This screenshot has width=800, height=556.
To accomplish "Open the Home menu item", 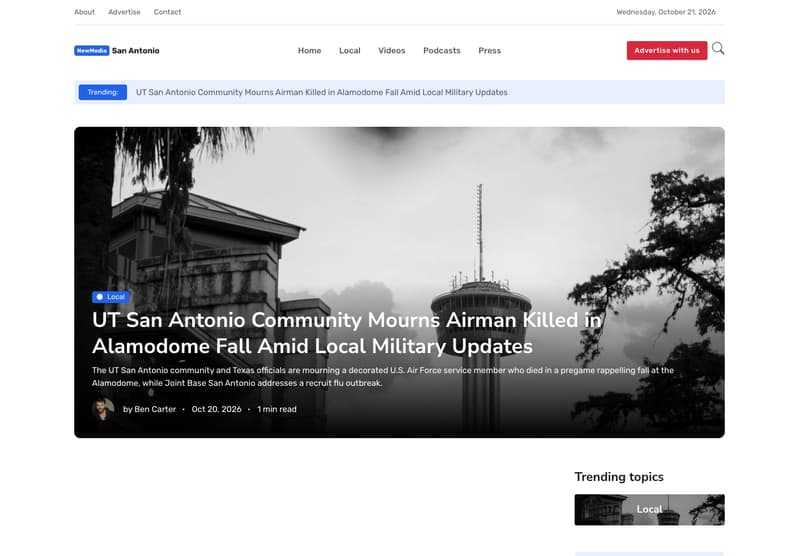I will pyautogui.click(x=310, y=50).
